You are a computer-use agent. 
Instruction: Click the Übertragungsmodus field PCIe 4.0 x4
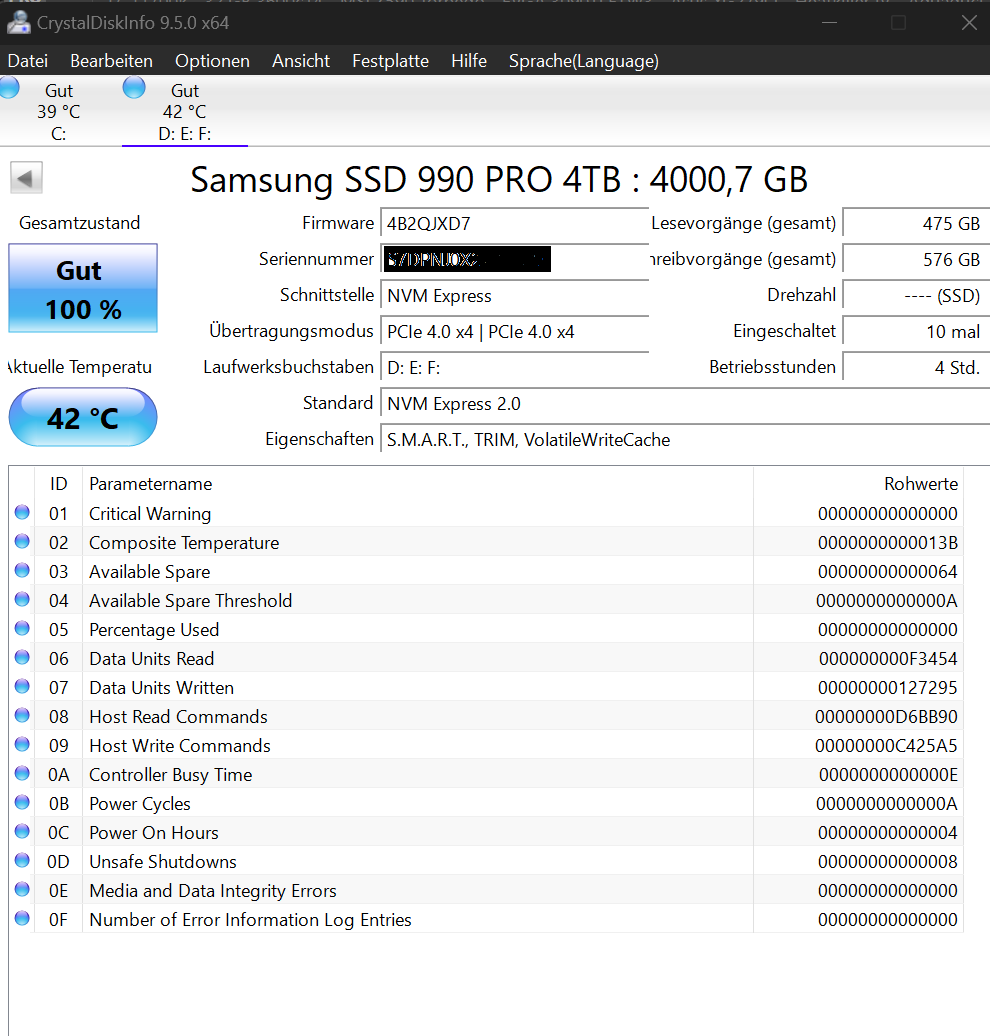click(x=514, y=331)
